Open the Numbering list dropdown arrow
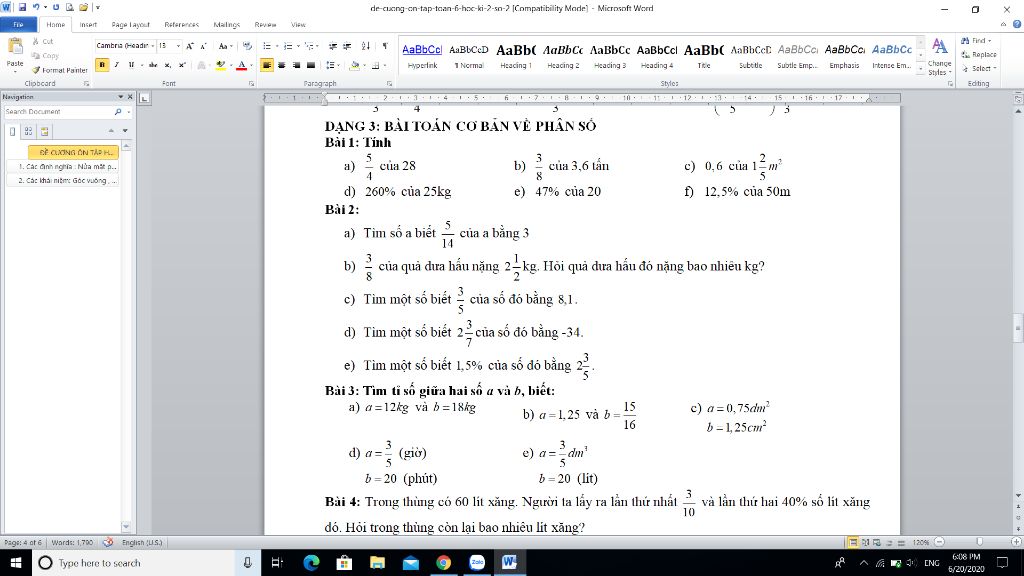The width and height of the screenshot is (1024, 576). (298, 46)
